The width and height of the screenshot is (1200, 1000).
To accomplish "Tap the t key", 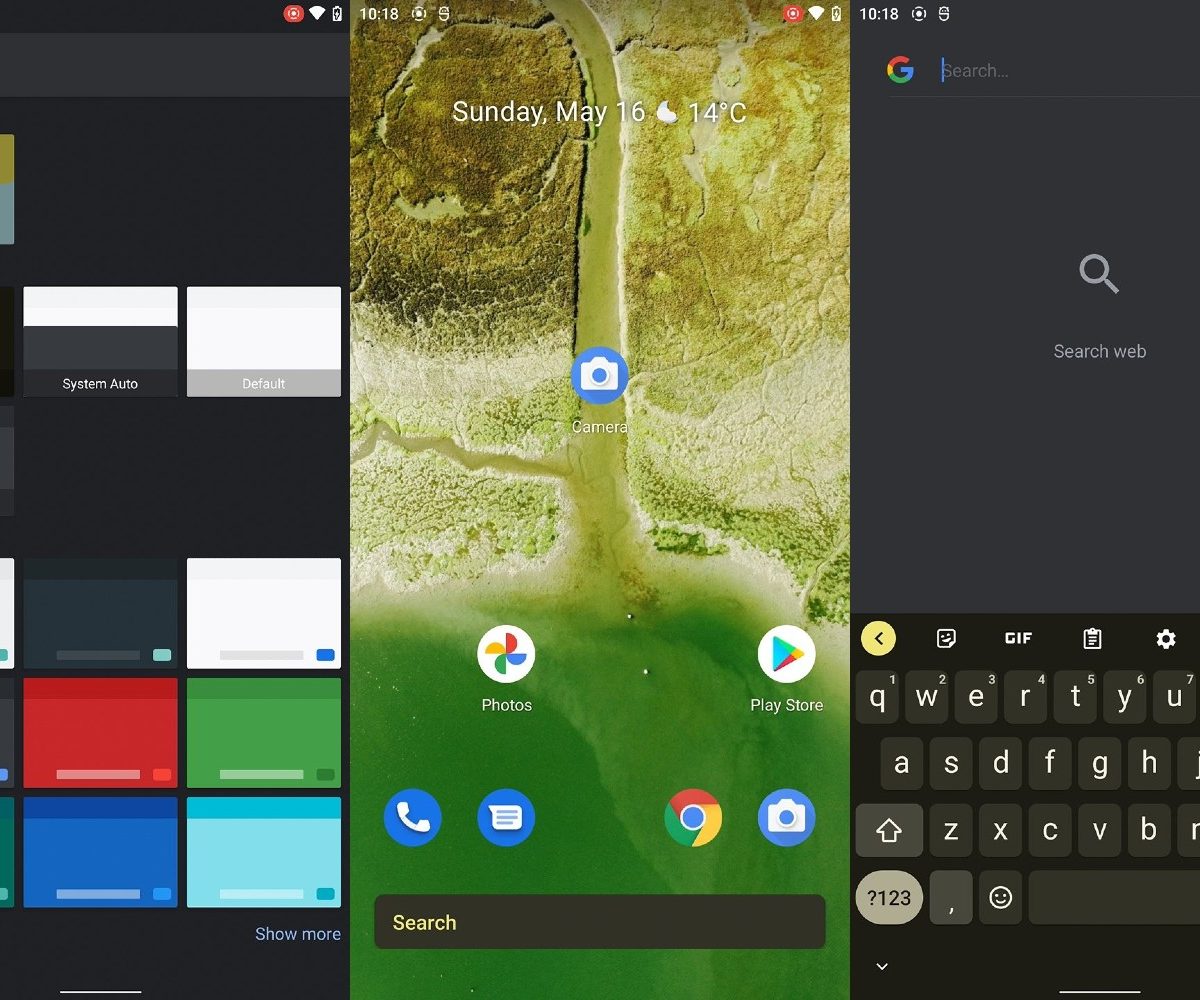I will [x=1075, y=697].
